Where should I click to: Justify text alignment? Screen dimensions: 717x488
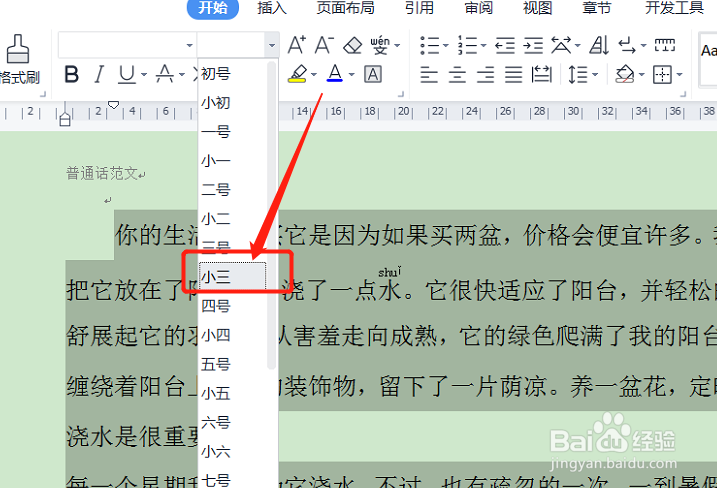(514, 74)
